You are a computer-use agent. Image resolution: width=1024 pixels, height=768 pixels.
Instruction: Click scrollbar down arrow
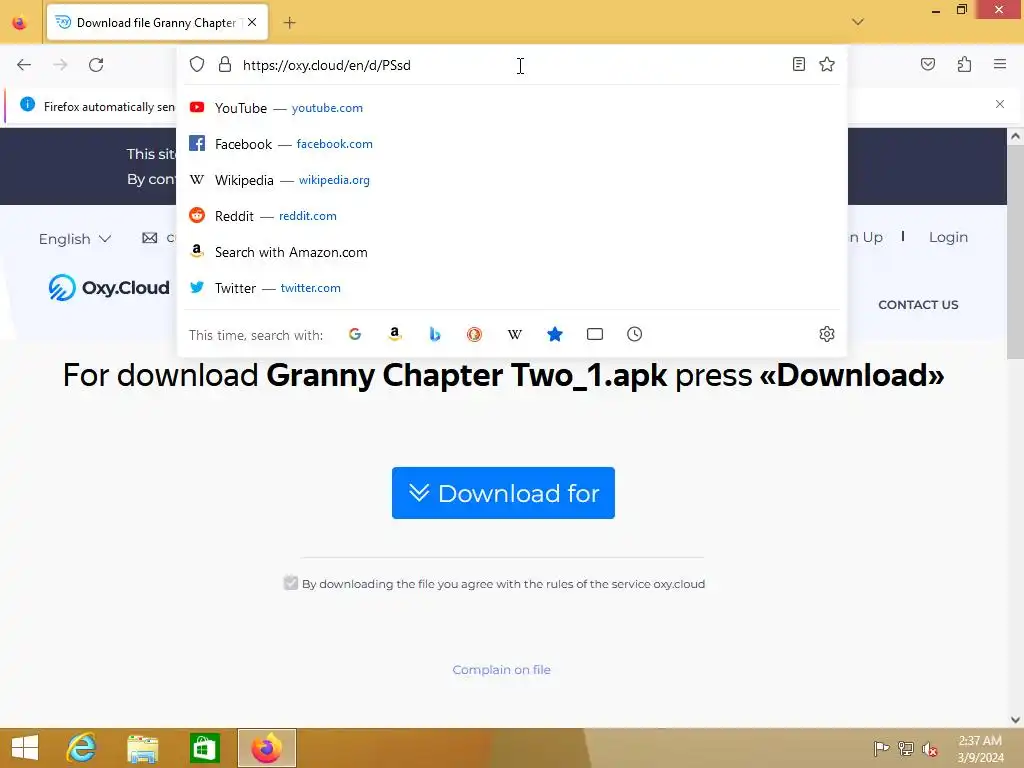point(1015,719)
